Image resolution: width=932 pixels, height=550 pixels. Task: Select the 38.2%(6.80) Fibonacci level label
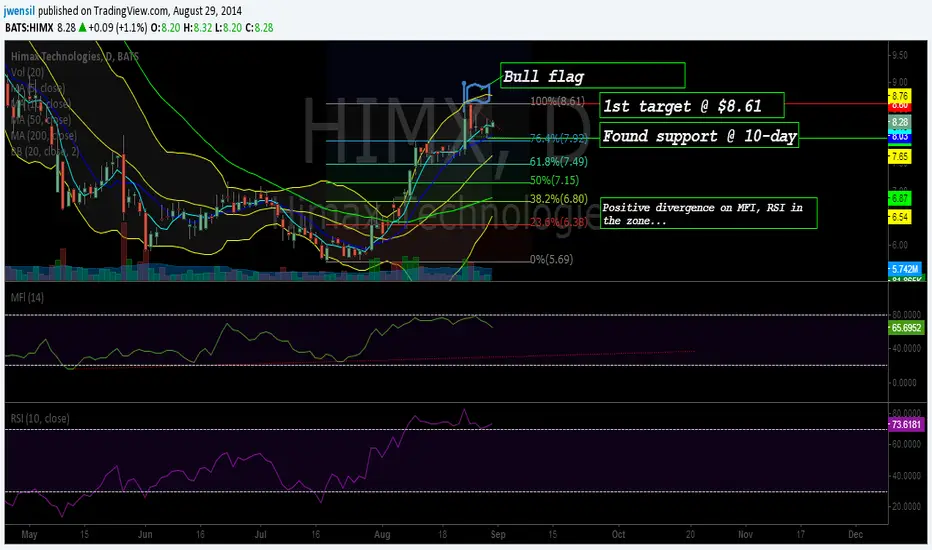(x=558, y=199)
